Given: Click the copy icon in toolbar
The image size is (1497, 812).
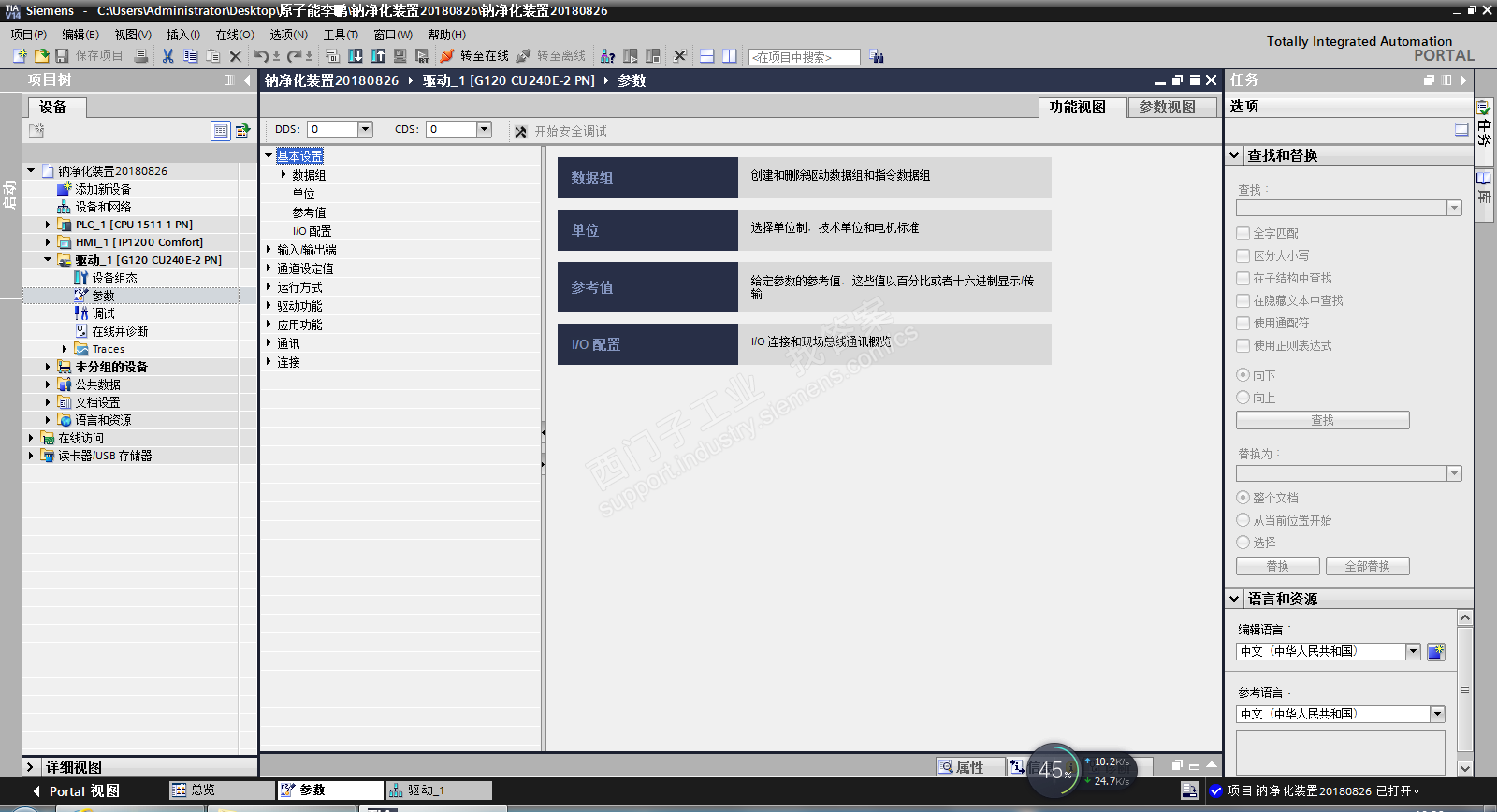Looking at the screenshot, I should click(x=190, y=56).
